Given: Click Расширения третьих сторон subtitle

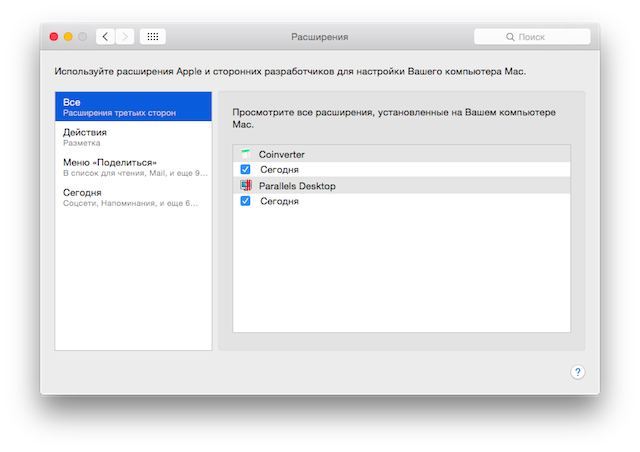Looking at the screenshot, I should pyautogui.click(x=119, y=113).
